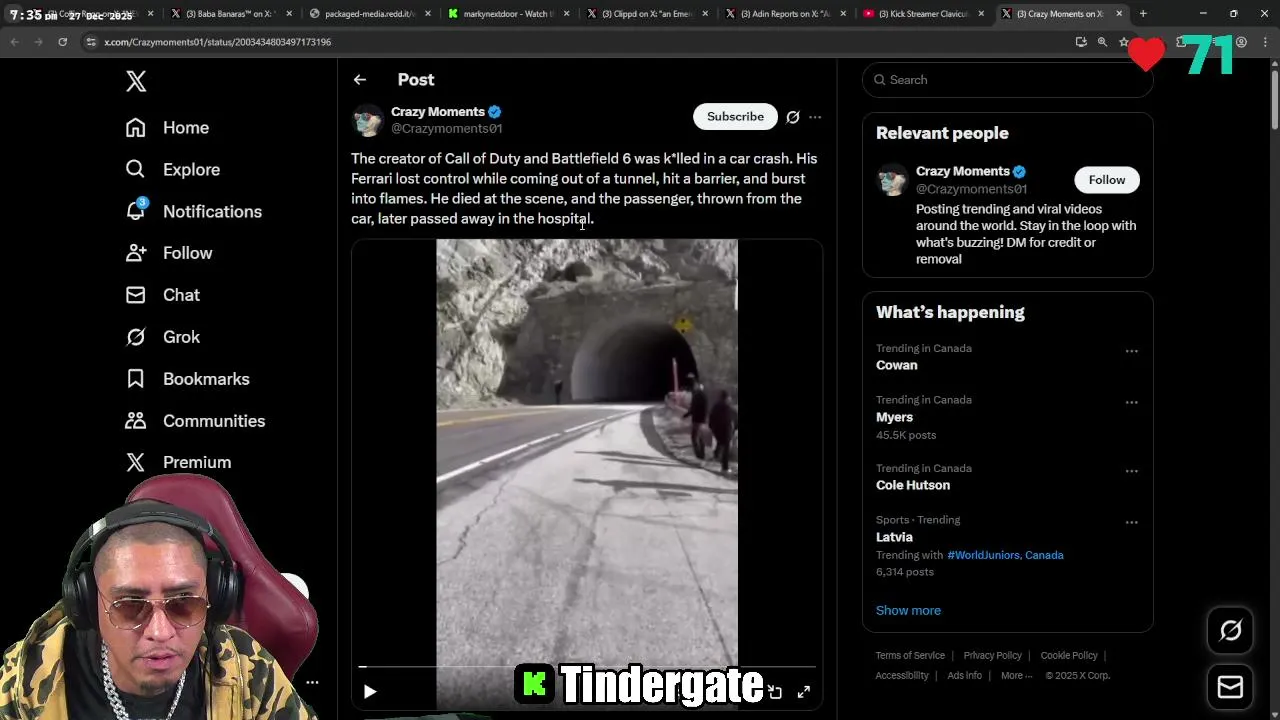This screenshot has height=720, width=1280.
Task: Click the browser zoom magnifier icon
Action: point(1102,42)
